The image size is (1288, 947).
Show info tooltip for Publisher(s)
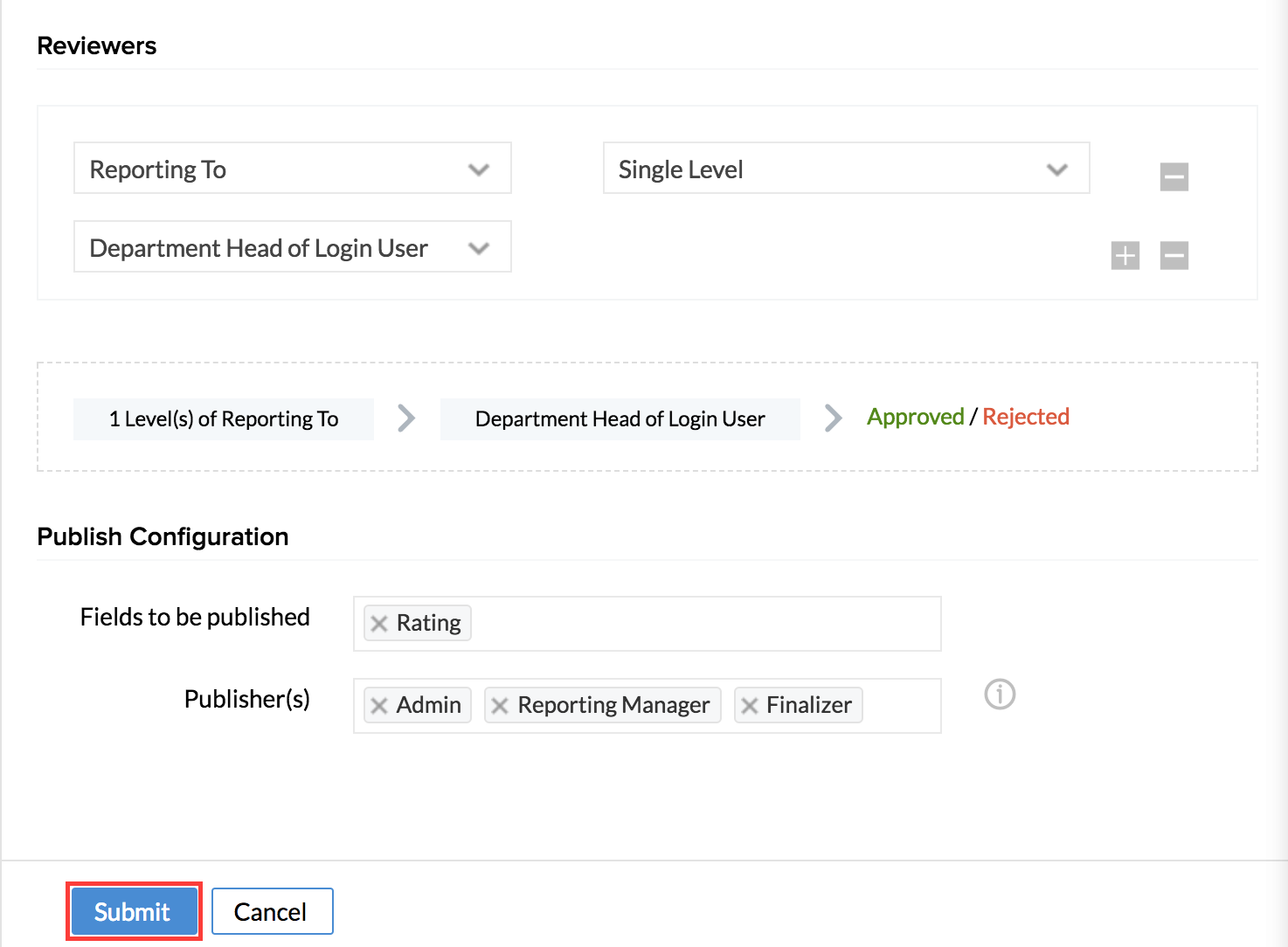click(1000, 695)
